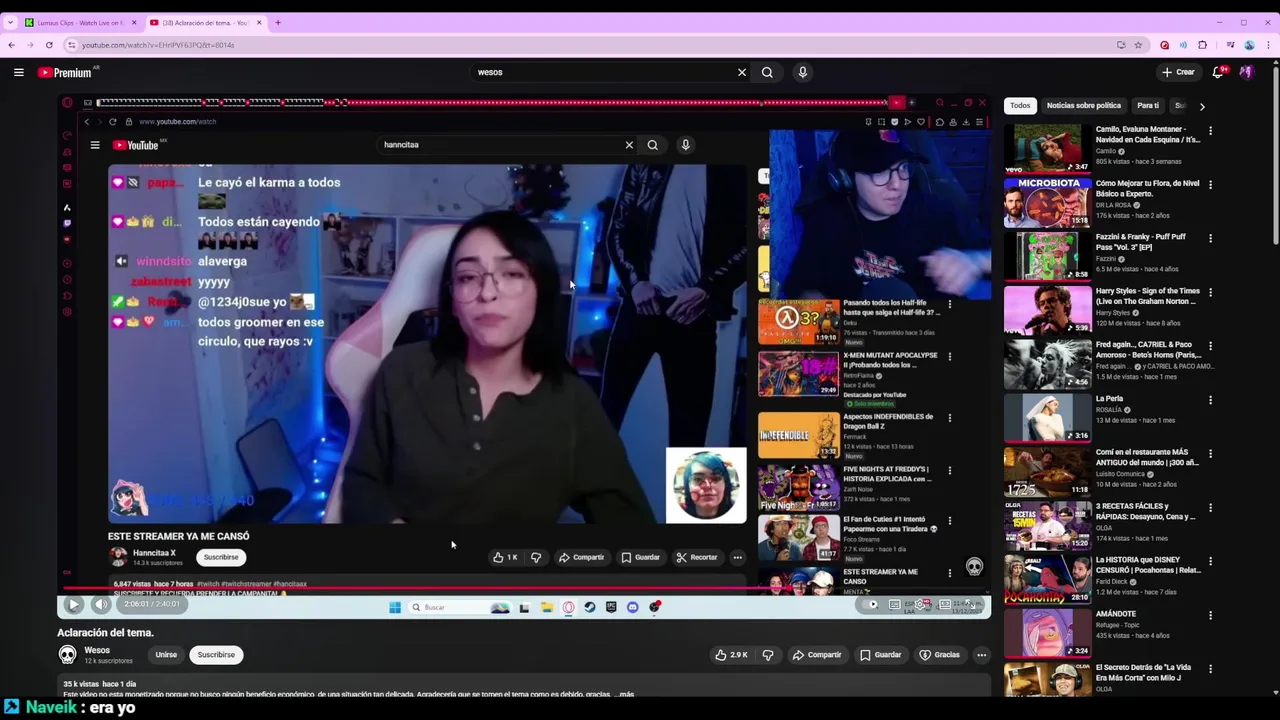Open the Chrome three-dot menu
The width and height of the screenshot is (1280, 720).
click(1268, 45)
